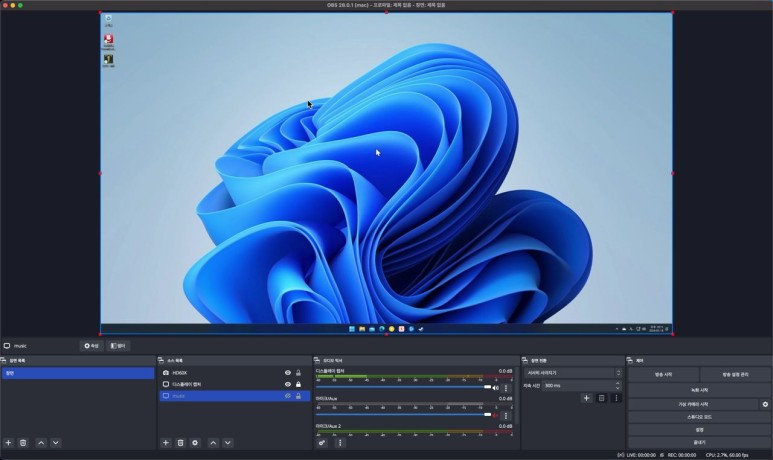Click the 디스플레이 캡쳐 volume slider
Screen dimensions: 773x460
click(x=404, y=387)
